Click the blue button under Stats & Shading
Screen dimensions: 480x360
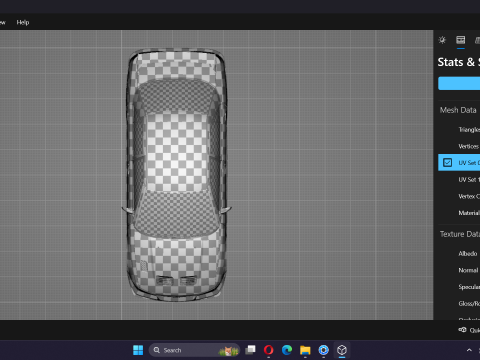459,83
